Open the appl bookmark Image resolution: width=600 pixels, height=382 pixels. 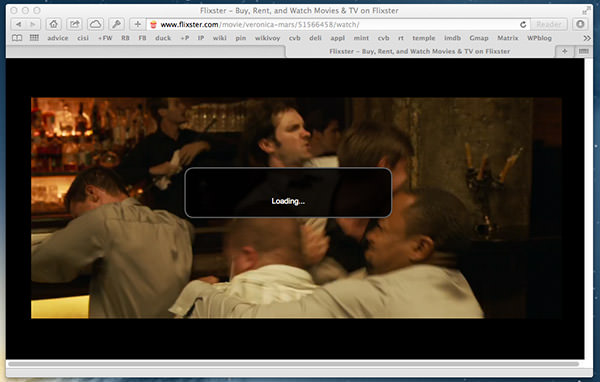[338, 38]
